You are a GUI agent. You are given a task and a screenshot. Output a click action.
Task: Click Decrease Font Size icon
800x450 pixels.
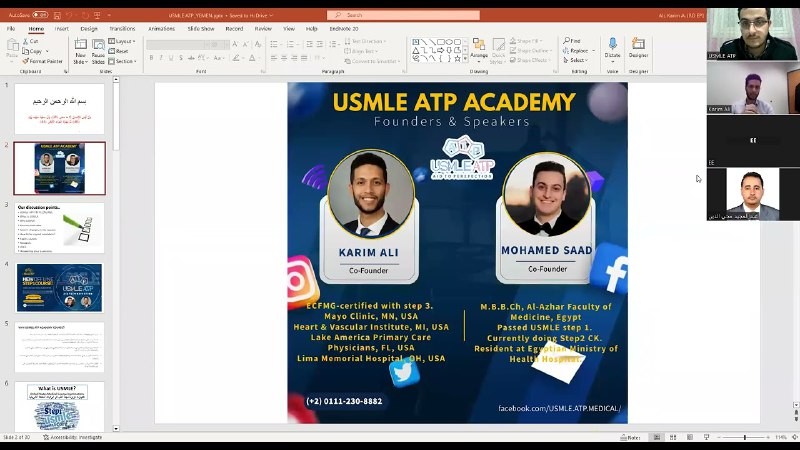[246, 44]
